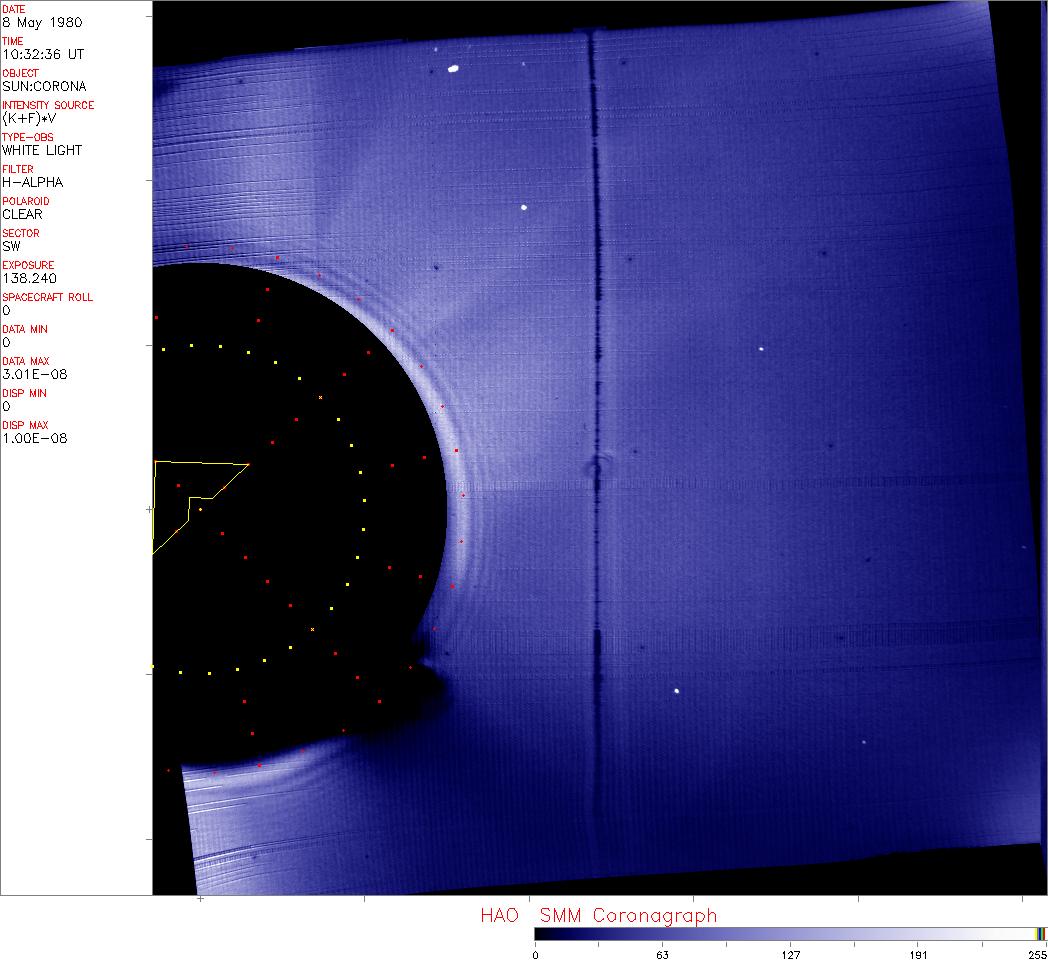Click the circular ring artifact on the dark vertical stripe
Viewport: 1048px width, 960px height.
pyautogui.click(x=598, y=468)
